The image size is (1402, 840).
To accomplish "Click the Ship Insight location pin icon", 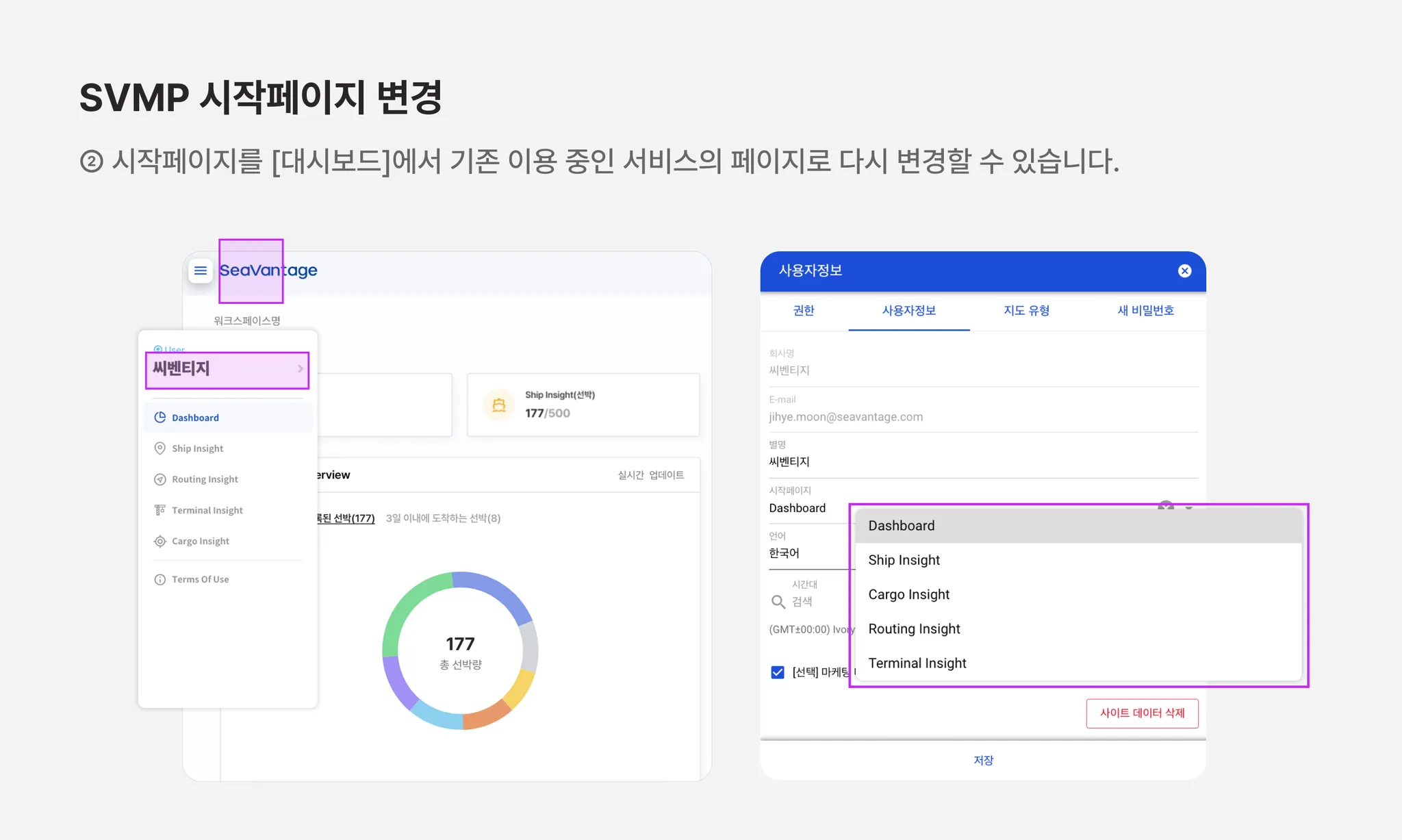I will coord(160,448).
